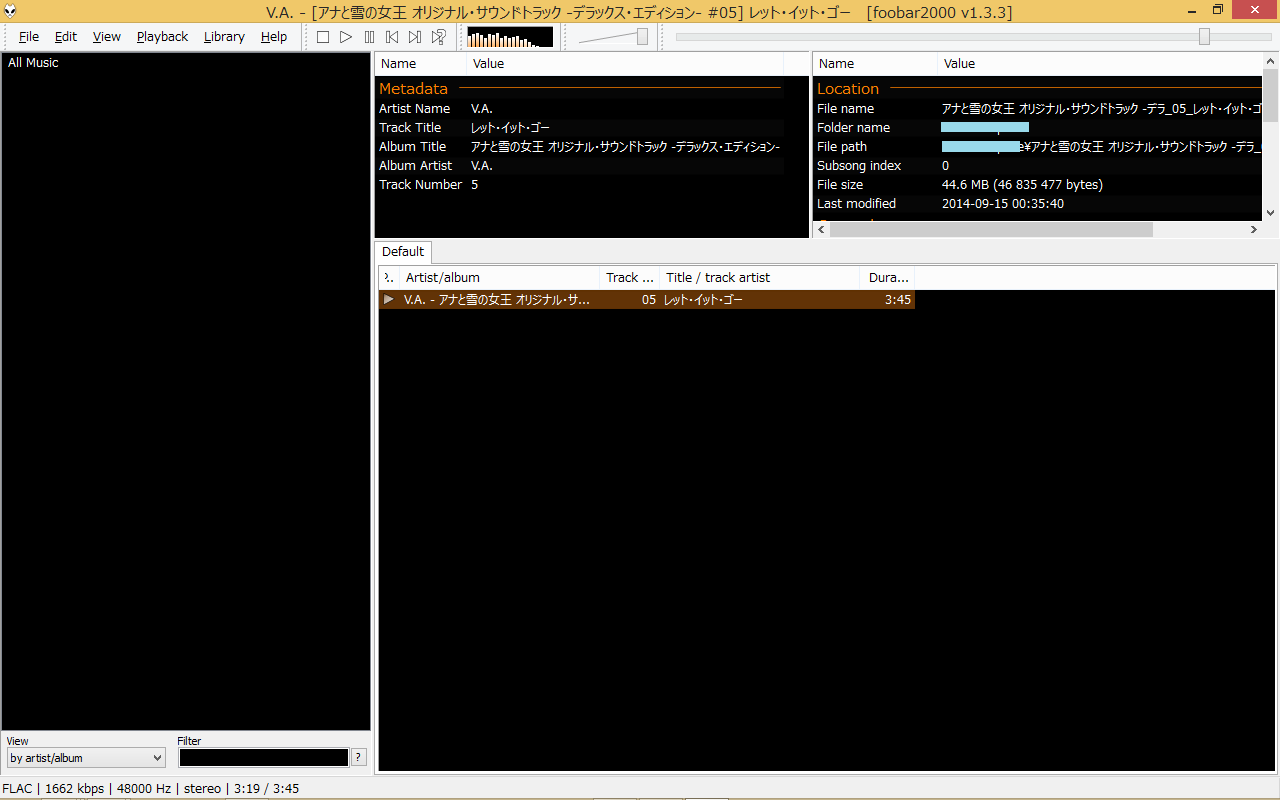Pause the current track

click(369, 37)
